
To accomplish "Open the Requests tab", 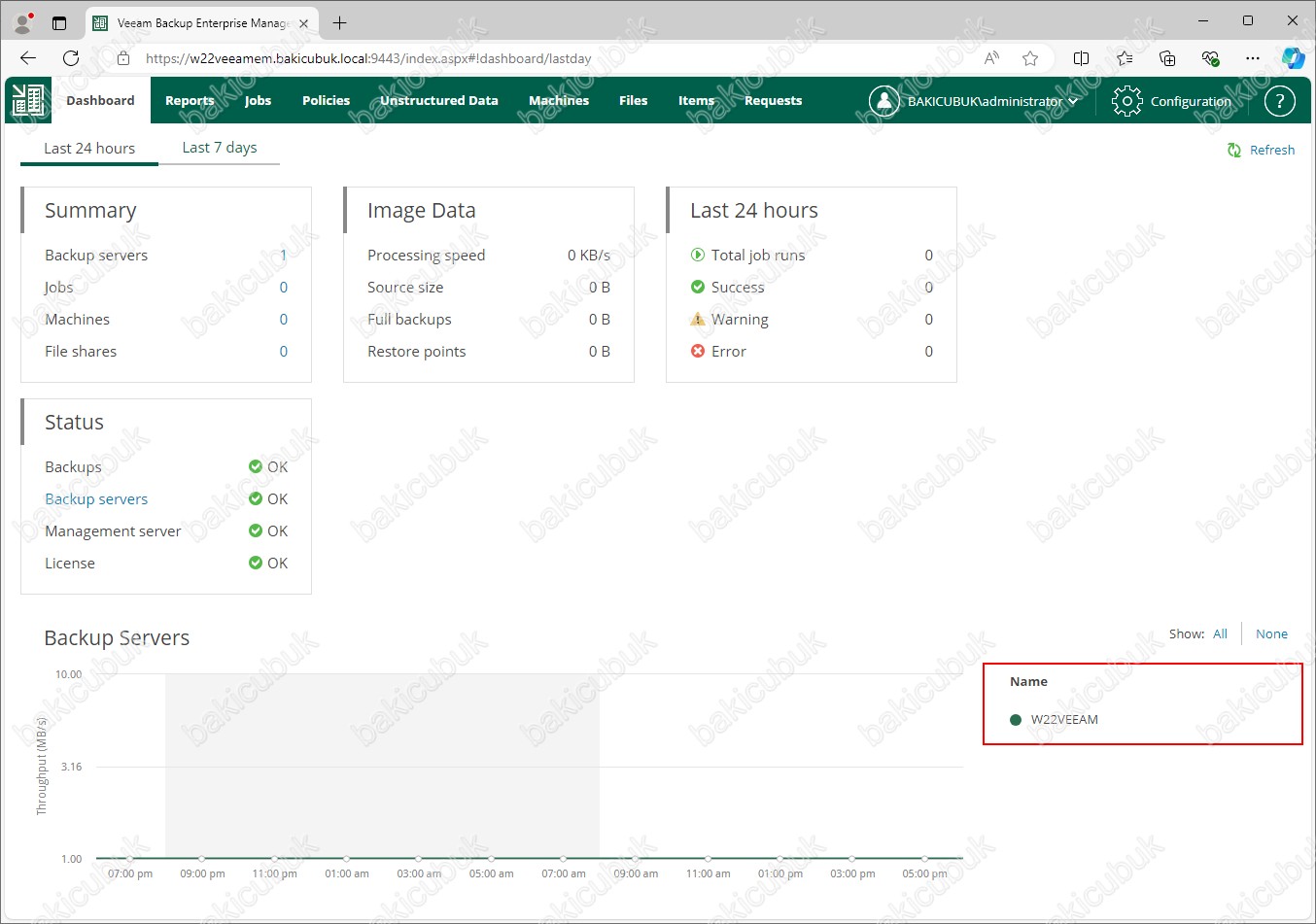I will coord(773,100).
